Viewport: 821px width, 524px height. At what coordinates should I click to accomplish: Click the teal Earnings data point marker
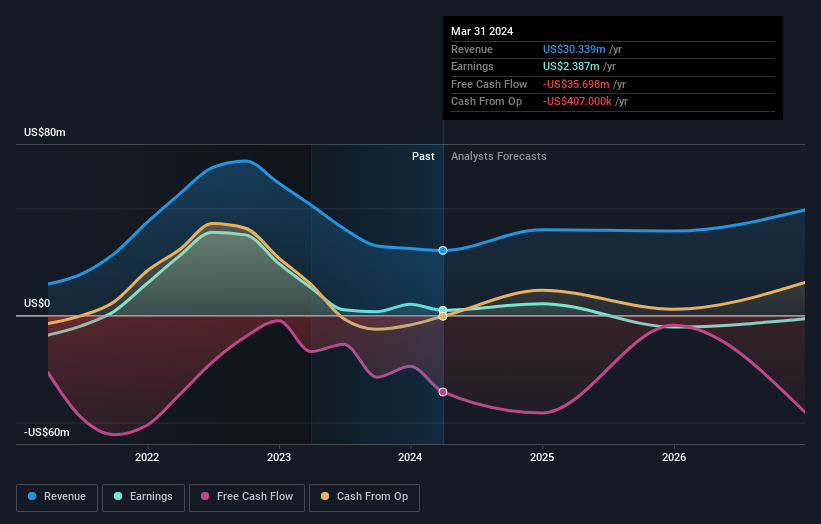pyautogui.click(x=443, y=310)
